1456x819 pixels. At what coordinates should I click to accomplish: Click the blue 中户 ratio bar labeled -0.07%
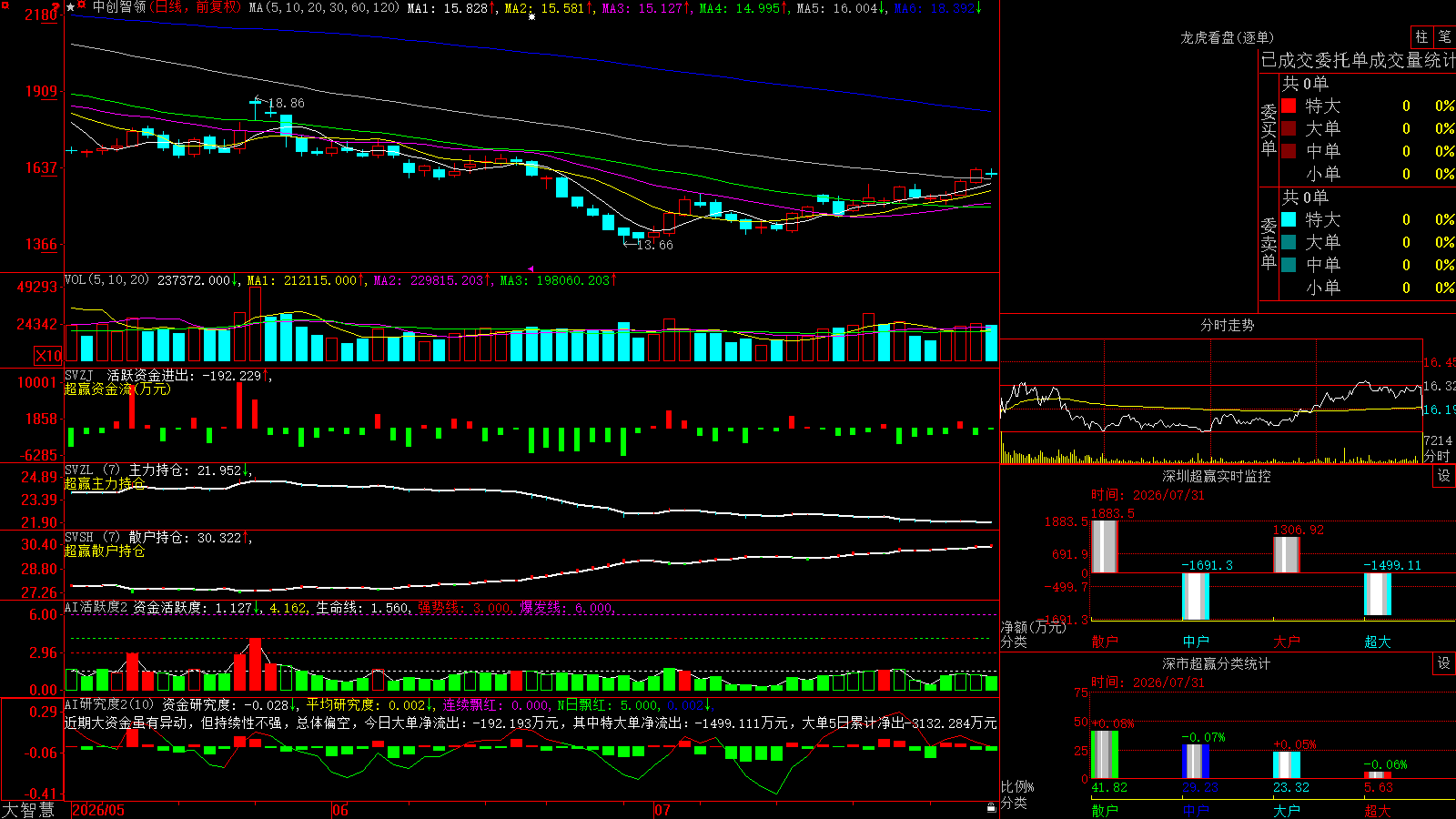tap(1196, 761)
